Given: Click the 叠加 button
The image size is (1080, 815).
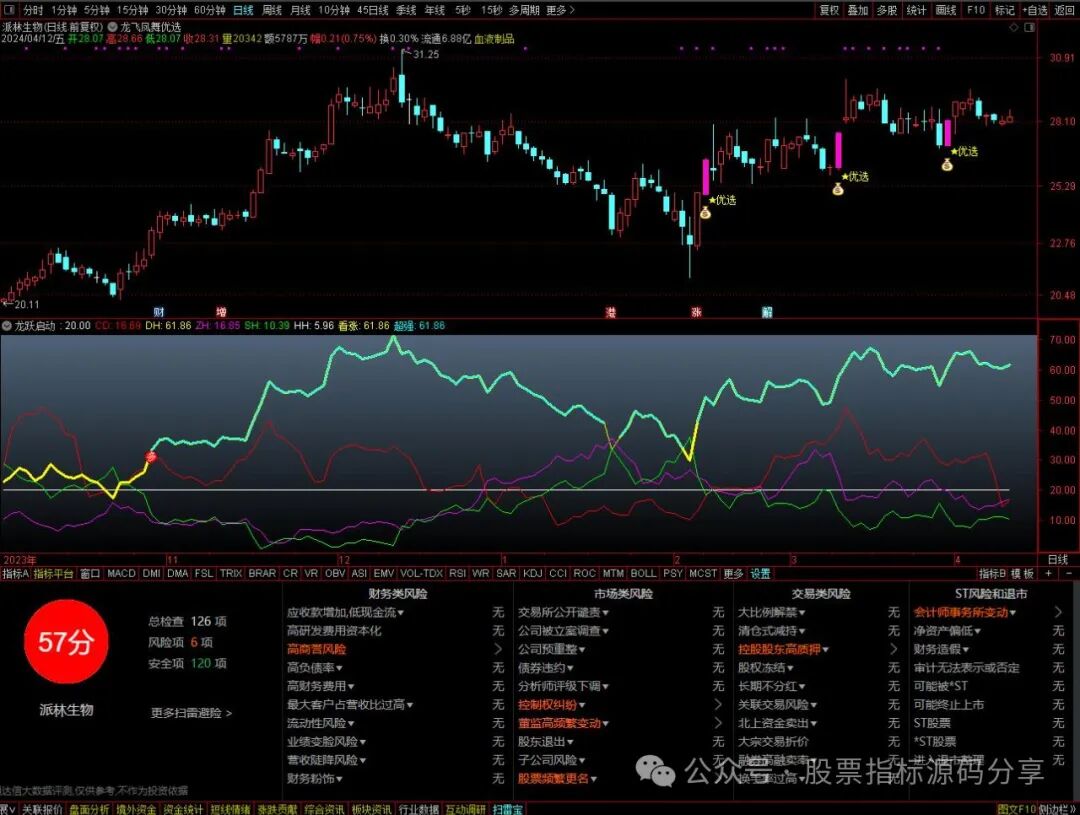Looking at the screenshot, I should 858,10.
